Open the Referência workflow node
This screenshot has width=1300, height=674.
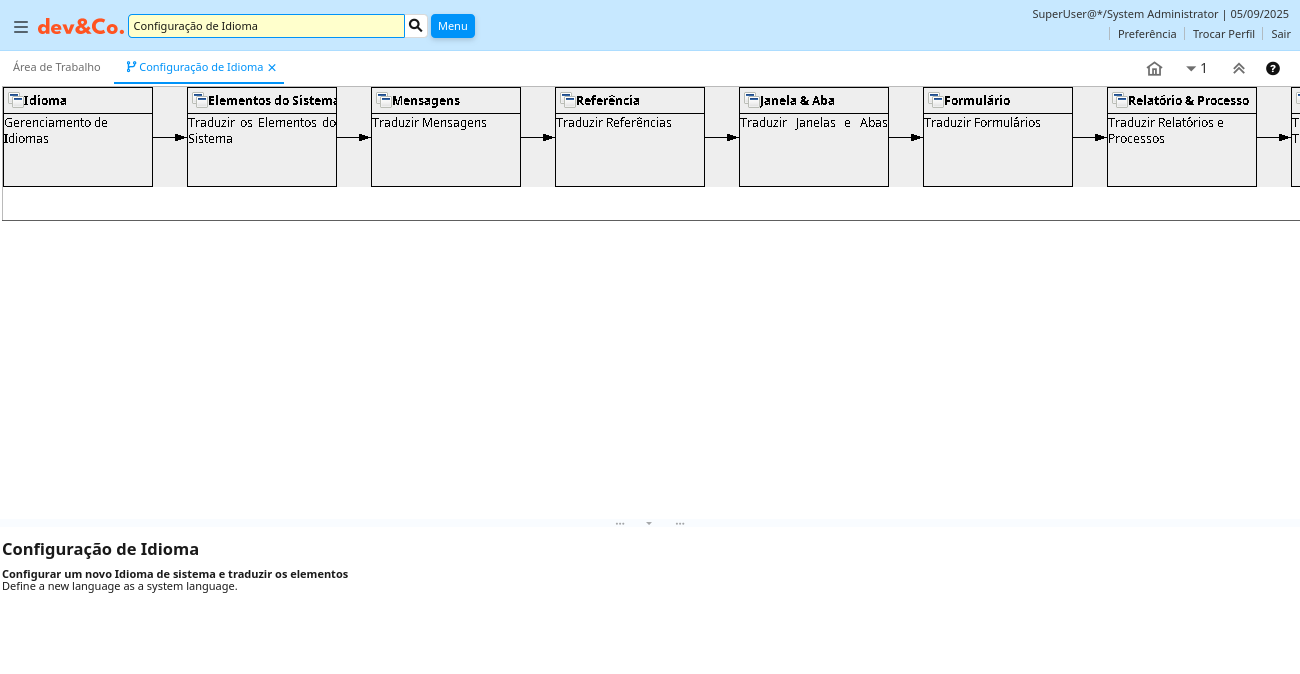pos(630,136)
